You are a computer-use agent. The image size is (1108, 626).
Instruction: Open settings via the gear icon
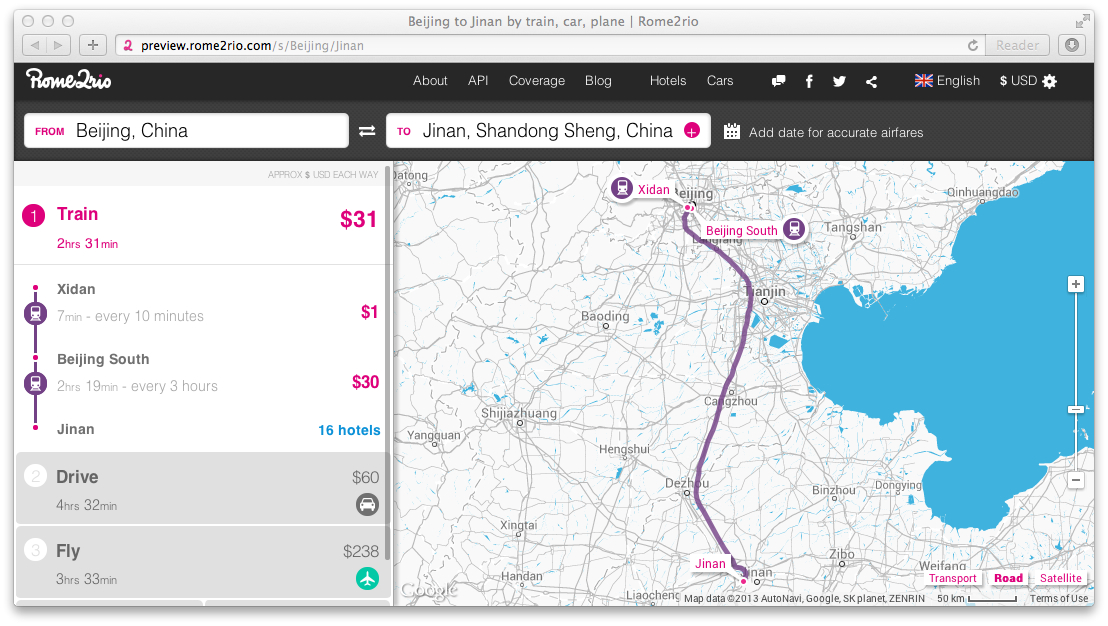point(1050,81)
